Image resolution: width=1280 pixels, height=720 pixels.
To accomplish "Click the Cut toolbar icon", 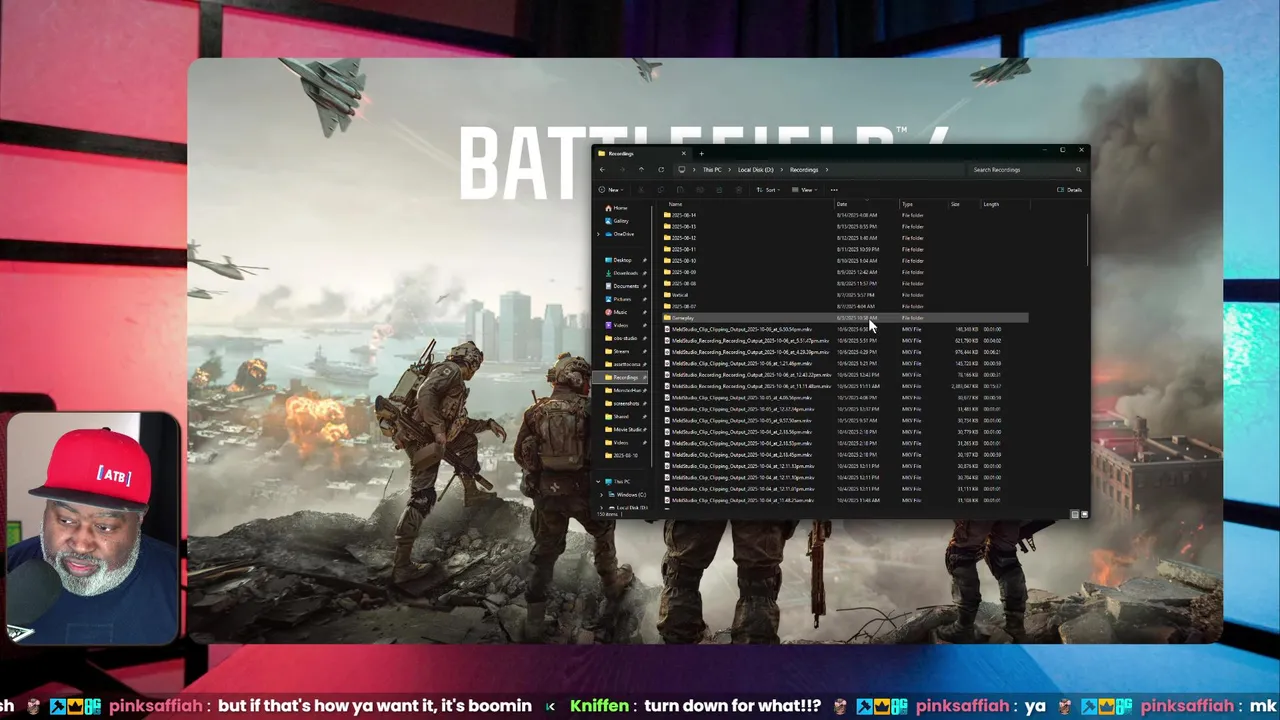I will click(641, 190).
